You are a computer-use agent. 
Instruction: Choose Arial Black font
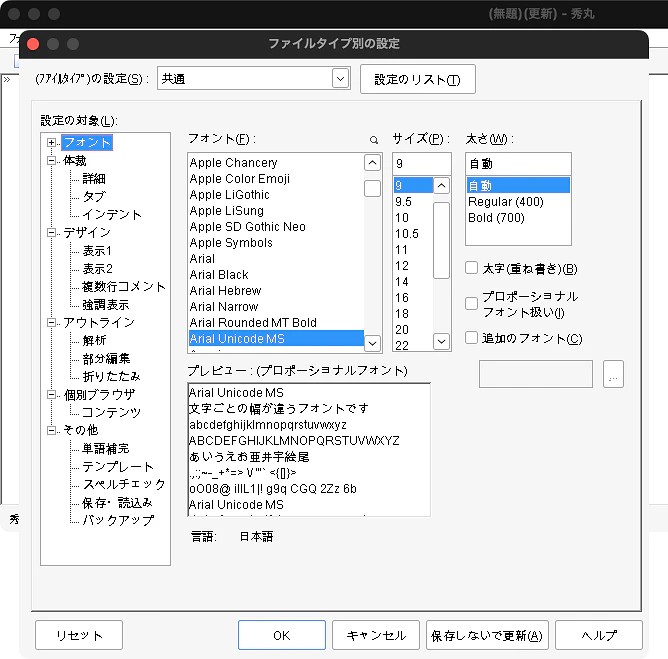(276, 275)
